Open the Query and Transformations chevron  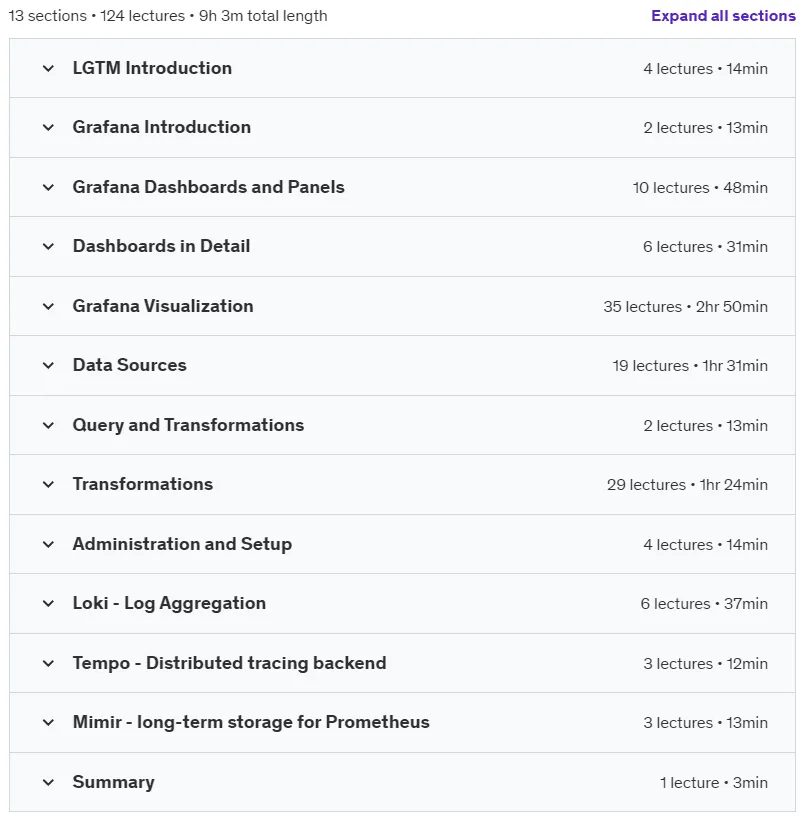point(48,426)
